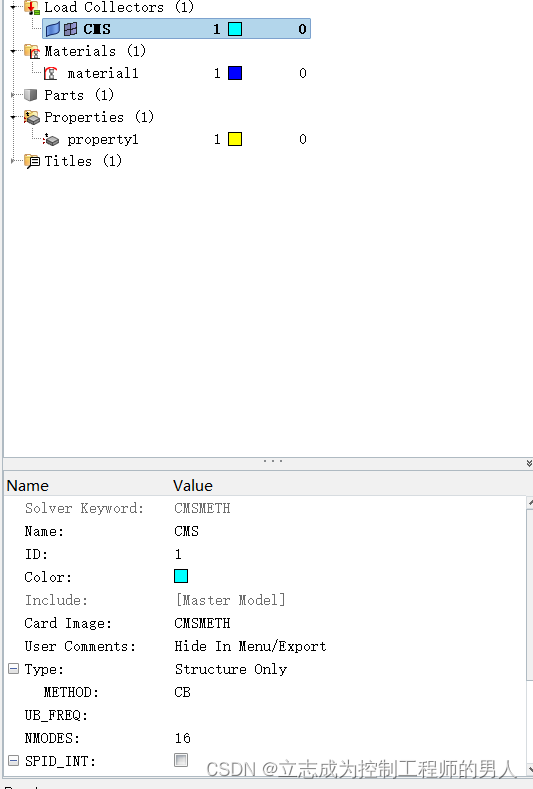Click the empty UB_FREQ value field
This screenshot has width=533, height=789.
[x=349, y=715]
